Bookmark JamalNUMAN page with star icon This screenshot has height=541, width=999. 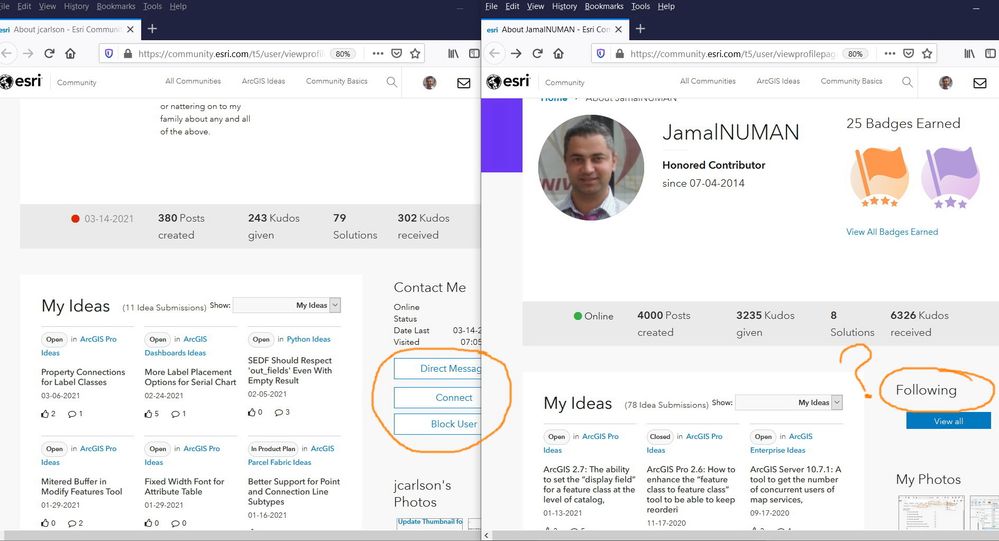[x=927, y=54]
